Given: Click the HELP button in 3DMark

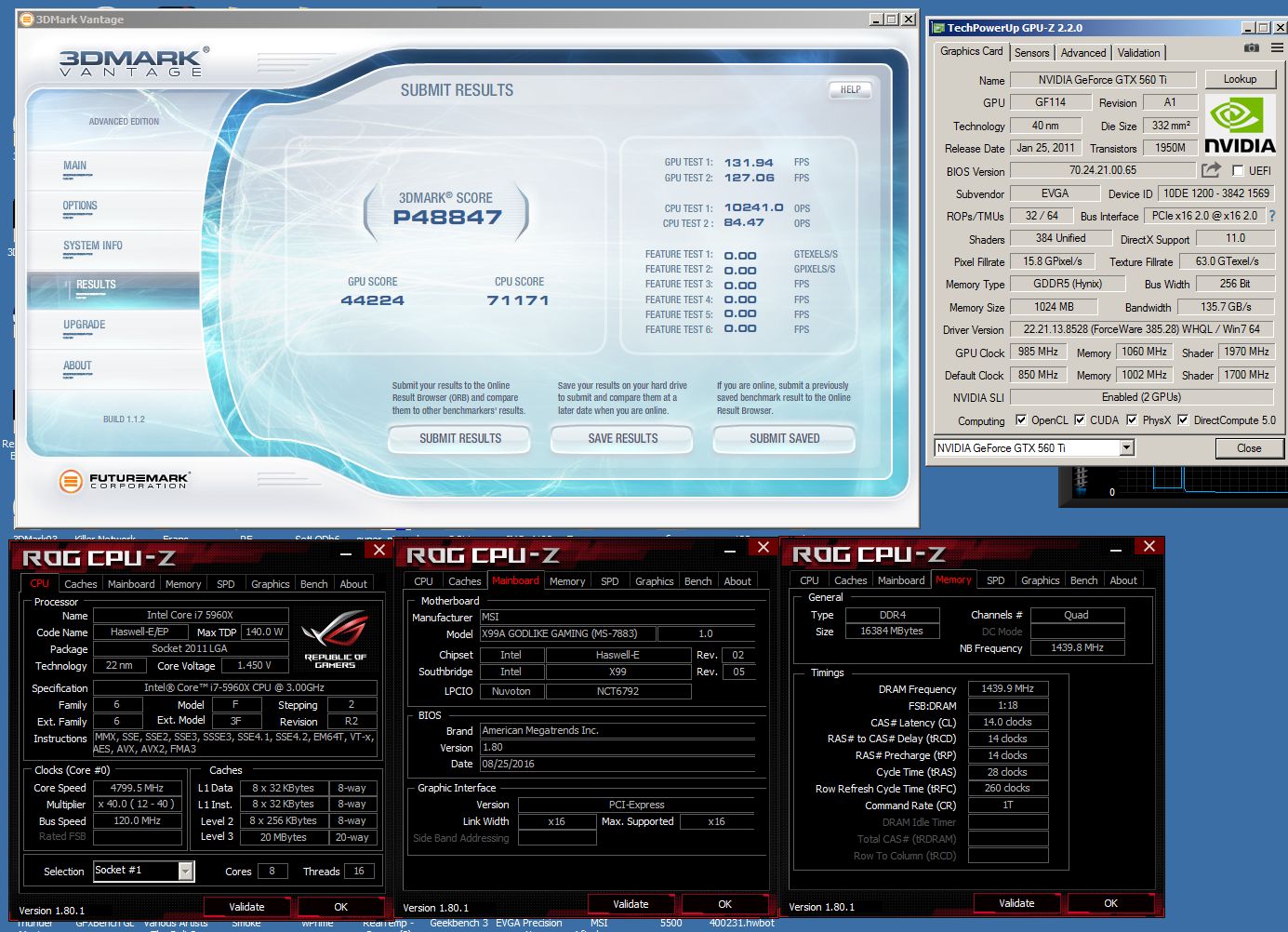Looking at the screenshot, I should pos(850,89).
